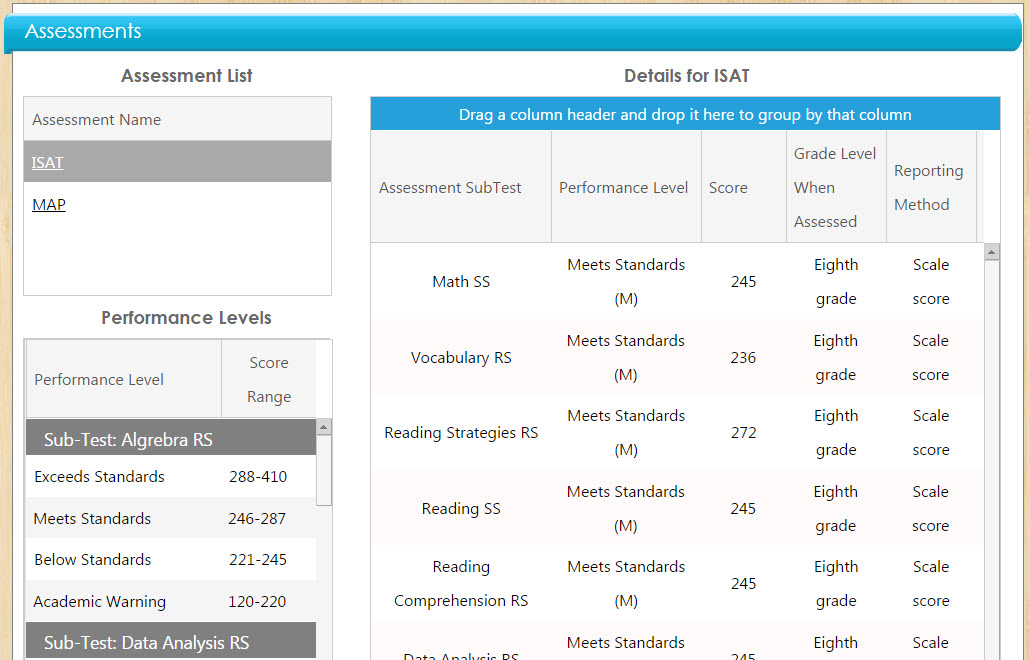Image resolution: width=1030 pixels, height=660 pixels.
Task: Select the Reading SS subtest cell
Action: (x=461, y=508)
